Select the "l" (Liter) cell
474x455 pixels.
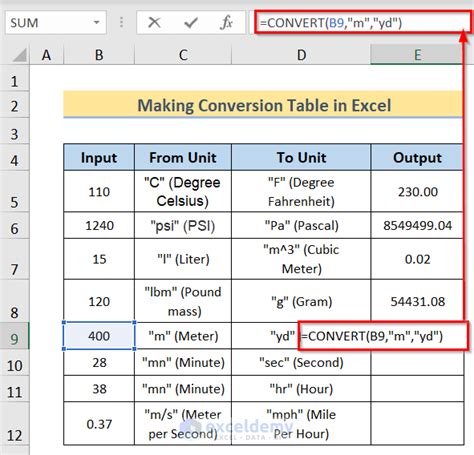[183, 259]
